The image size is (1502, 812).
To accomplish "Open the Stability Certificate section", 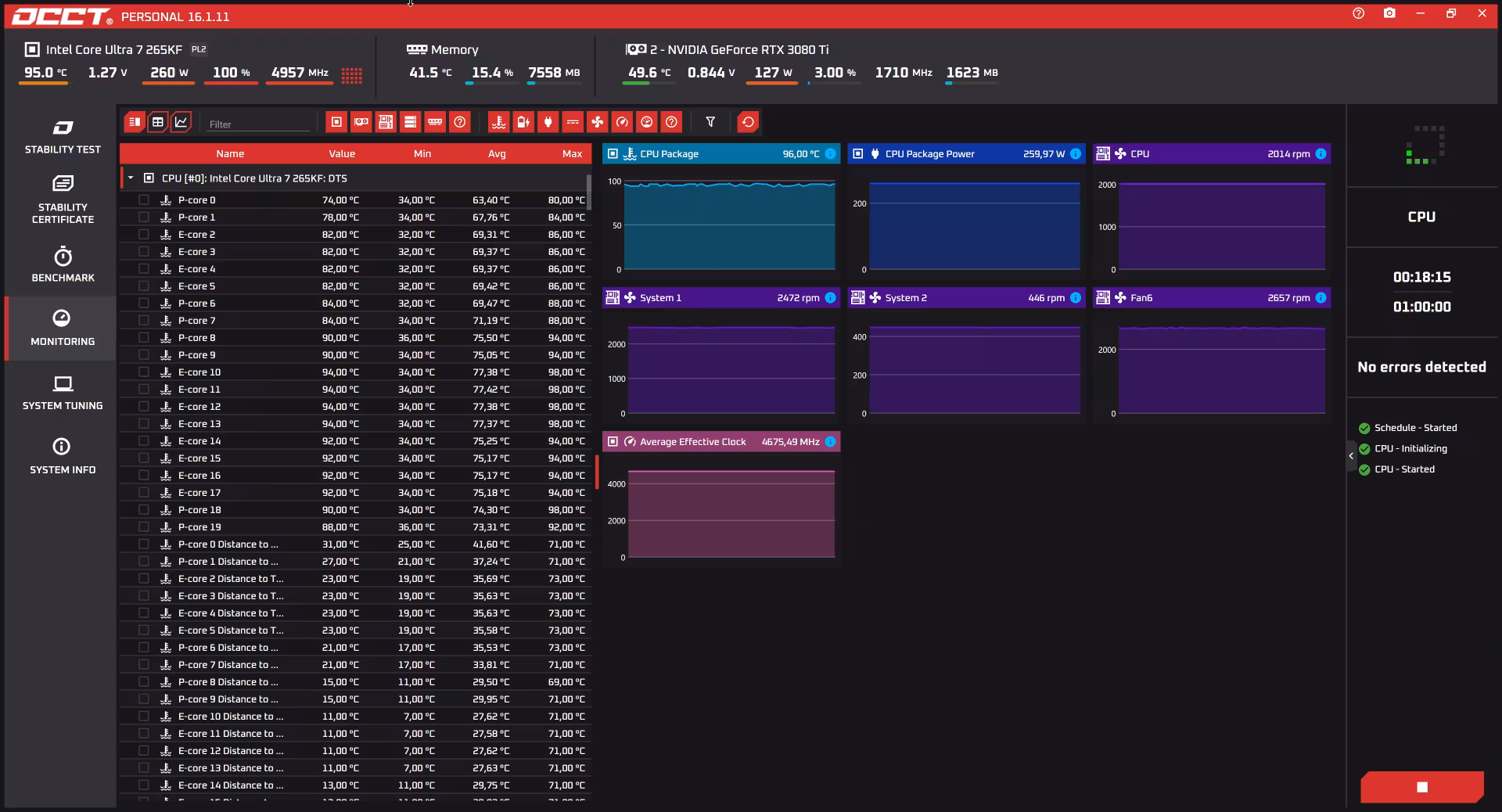I will pyautogui.click(x=63, y=200).
